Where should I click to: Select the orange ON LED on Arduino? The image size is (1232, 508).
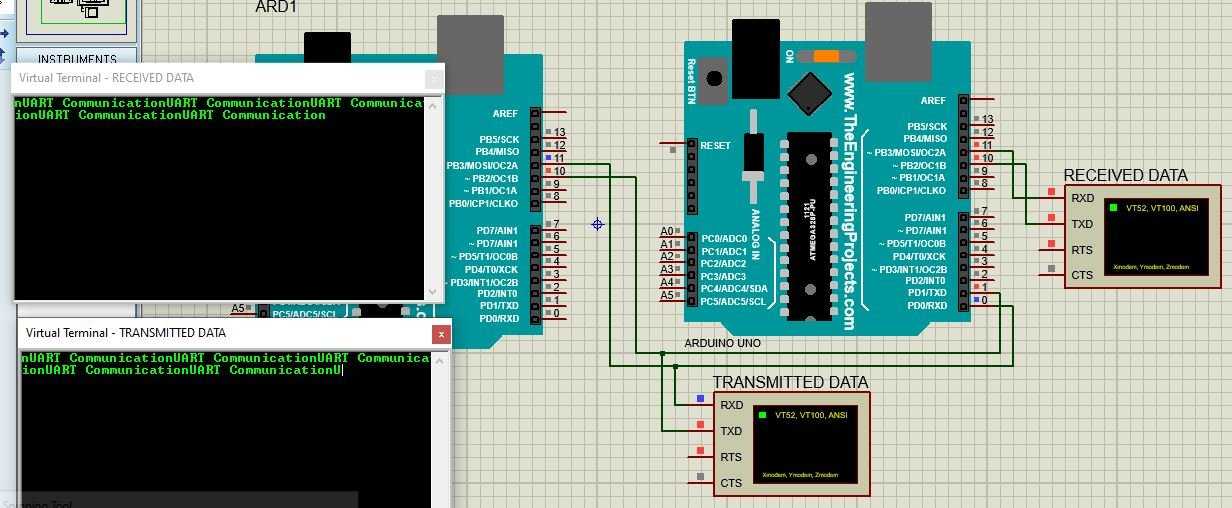[x=825, y=56]
